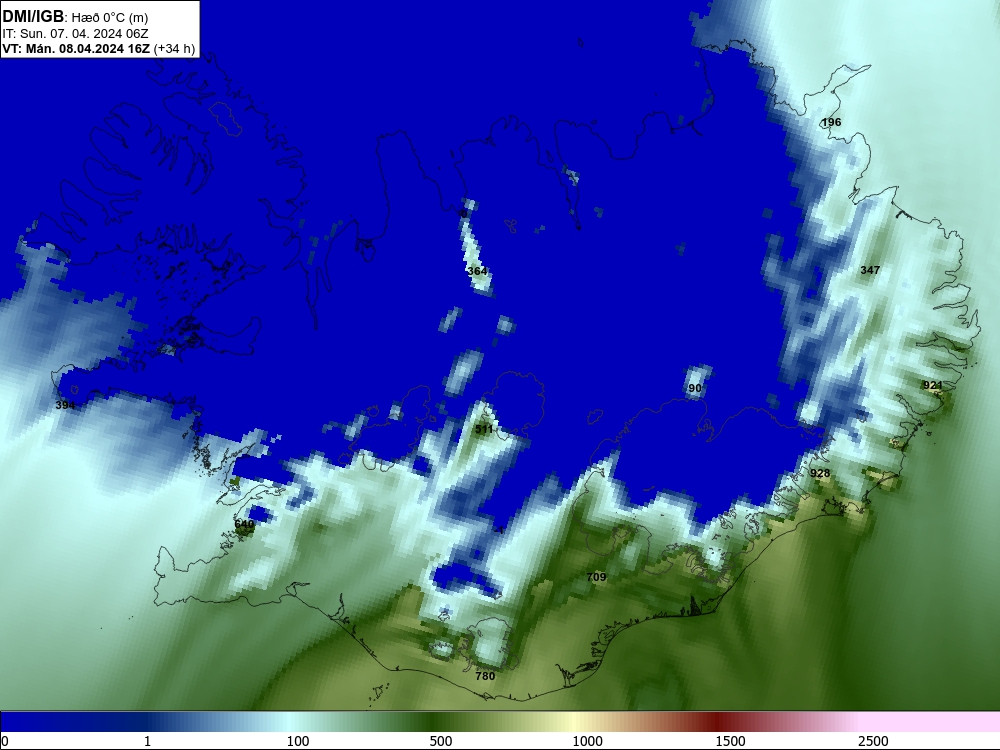
Task: Click the color scale label 100
Action: point(298,741)
